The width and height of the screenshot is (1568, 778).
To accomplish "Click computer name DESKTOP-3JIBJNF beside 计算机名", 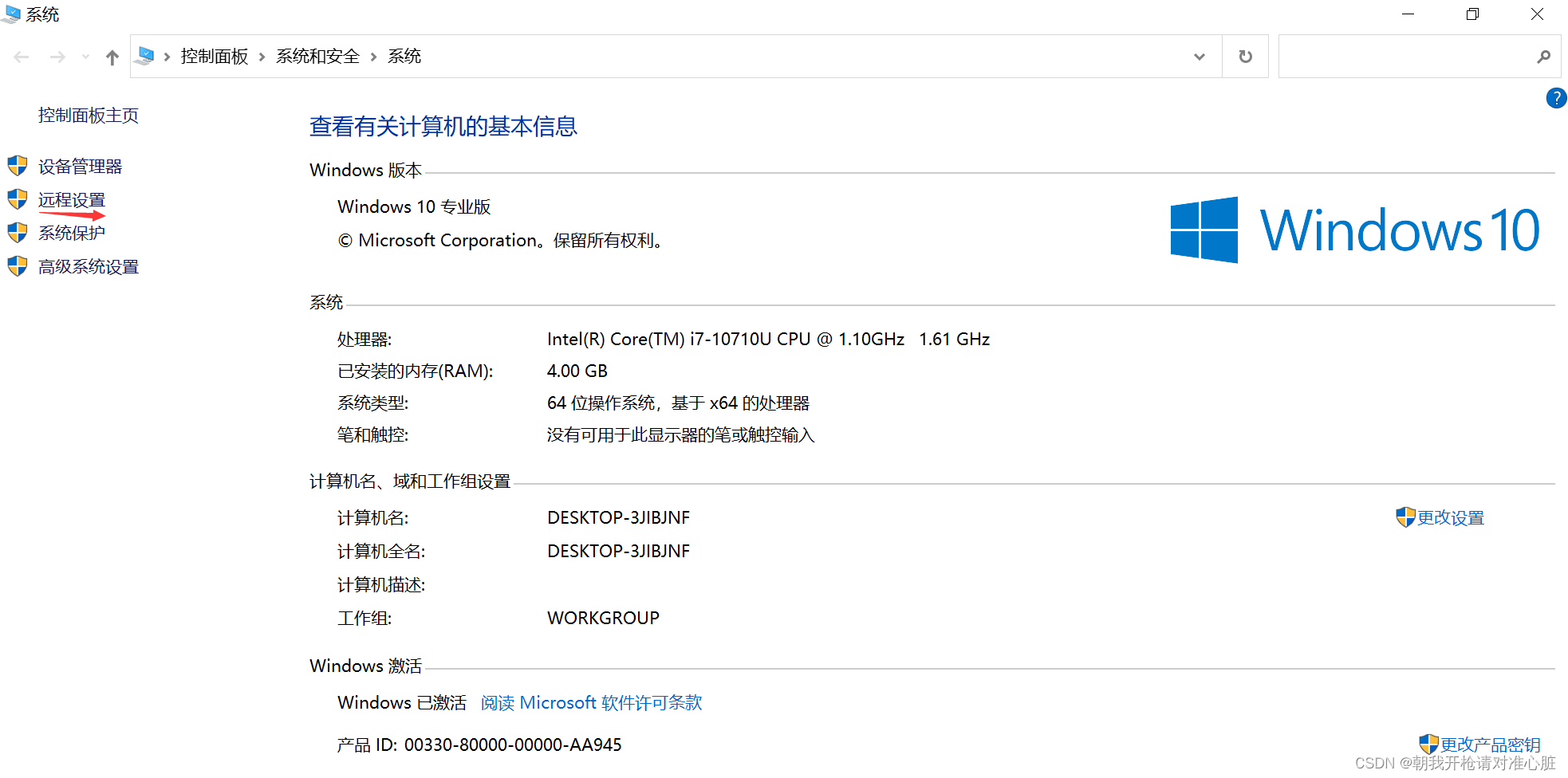I will coord(618,518).
